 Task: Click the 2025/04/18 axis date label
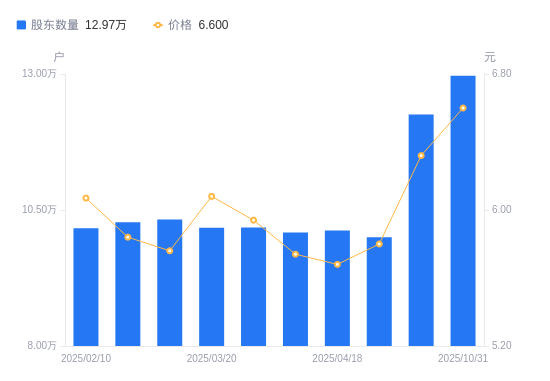[x=337, y=358]
